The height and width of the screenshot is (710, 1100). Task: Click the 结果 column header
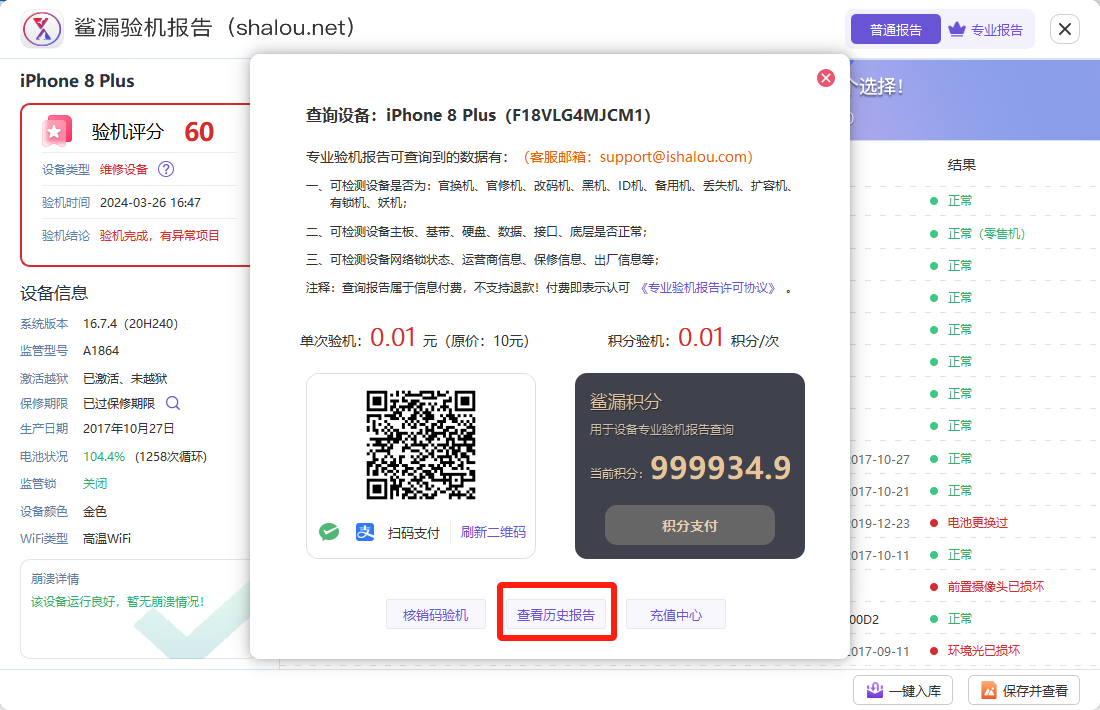point(962,165)
